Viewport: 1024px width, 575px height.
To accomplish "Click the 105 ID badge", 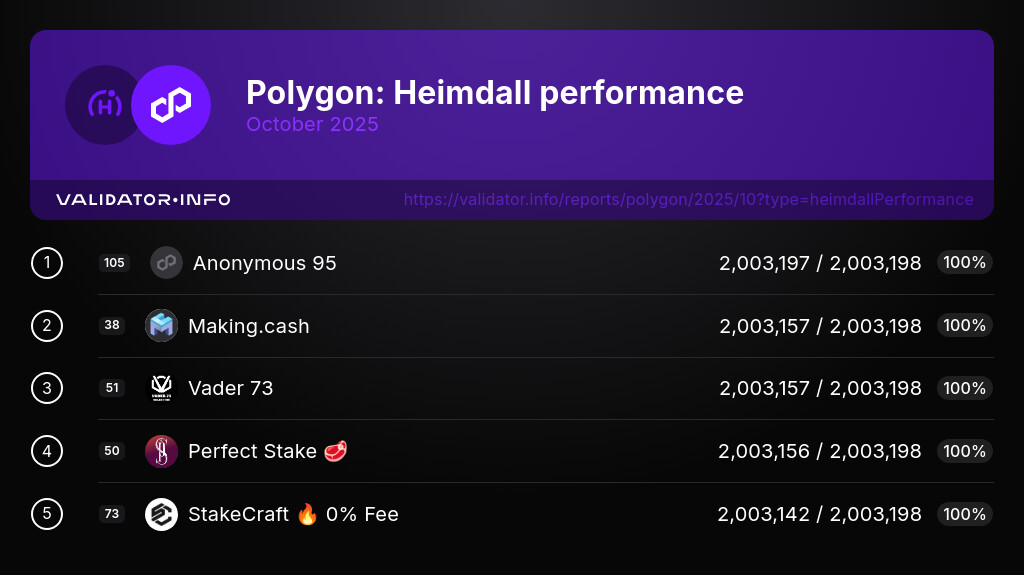I will click(x=114, y=263).
